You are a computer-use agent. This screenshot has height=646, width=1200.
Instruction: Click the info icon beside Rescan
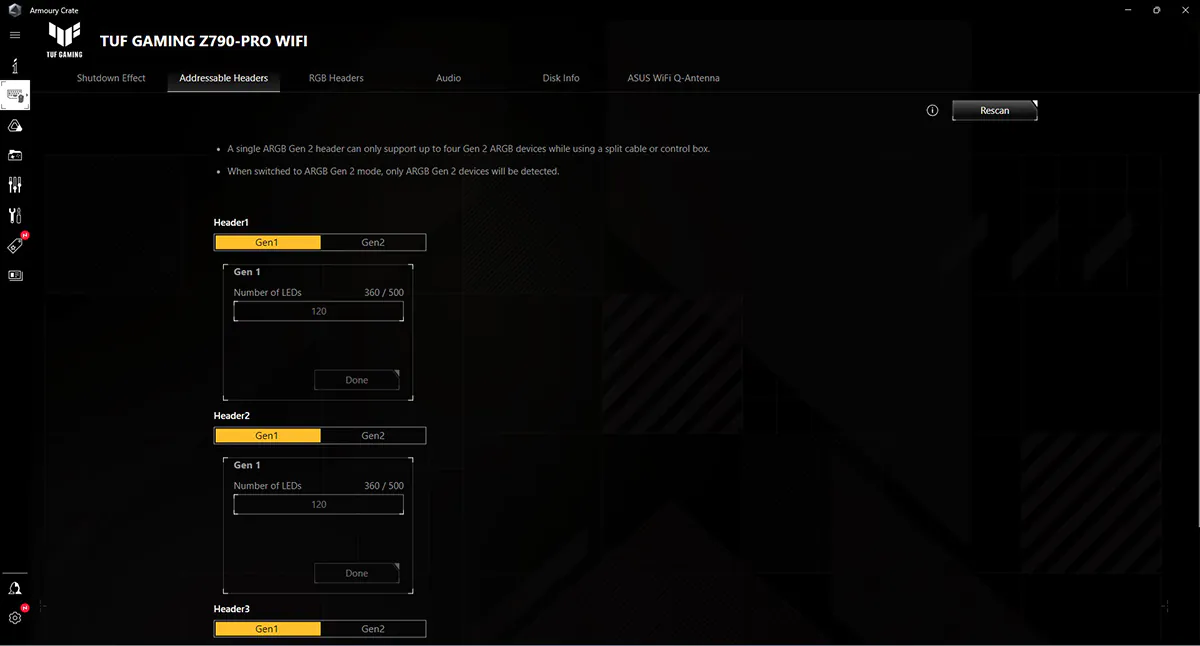point(932,110)
